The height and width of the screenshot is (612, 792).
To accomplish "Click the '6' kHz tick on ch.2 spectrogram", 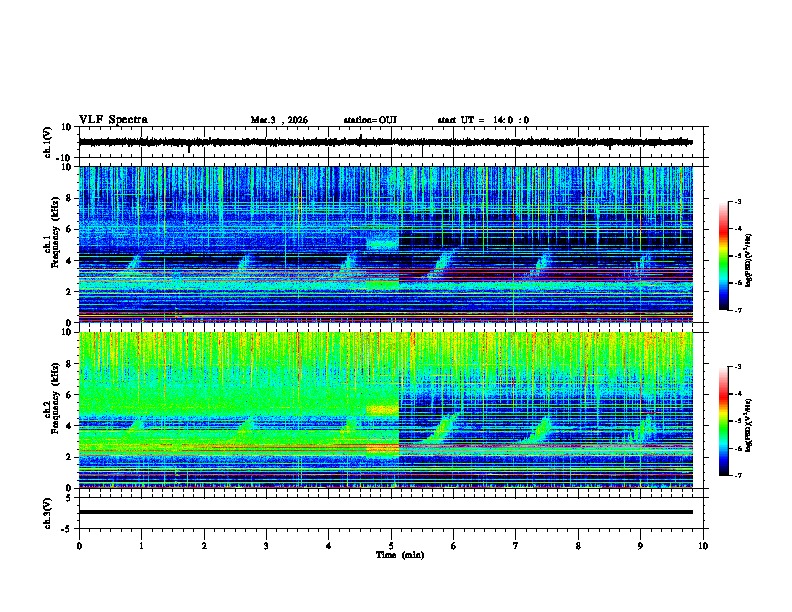I will point(69,395).
